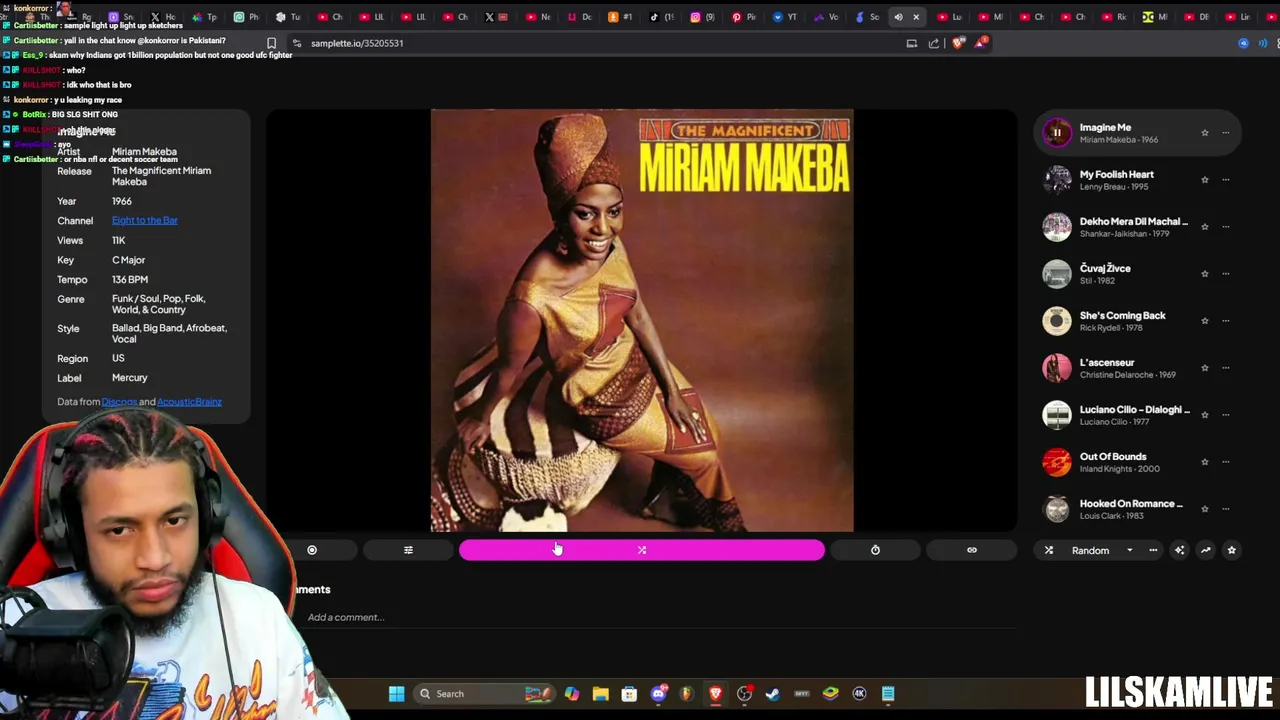
Task: Open the filter sliders button
Action: (408, 550)
